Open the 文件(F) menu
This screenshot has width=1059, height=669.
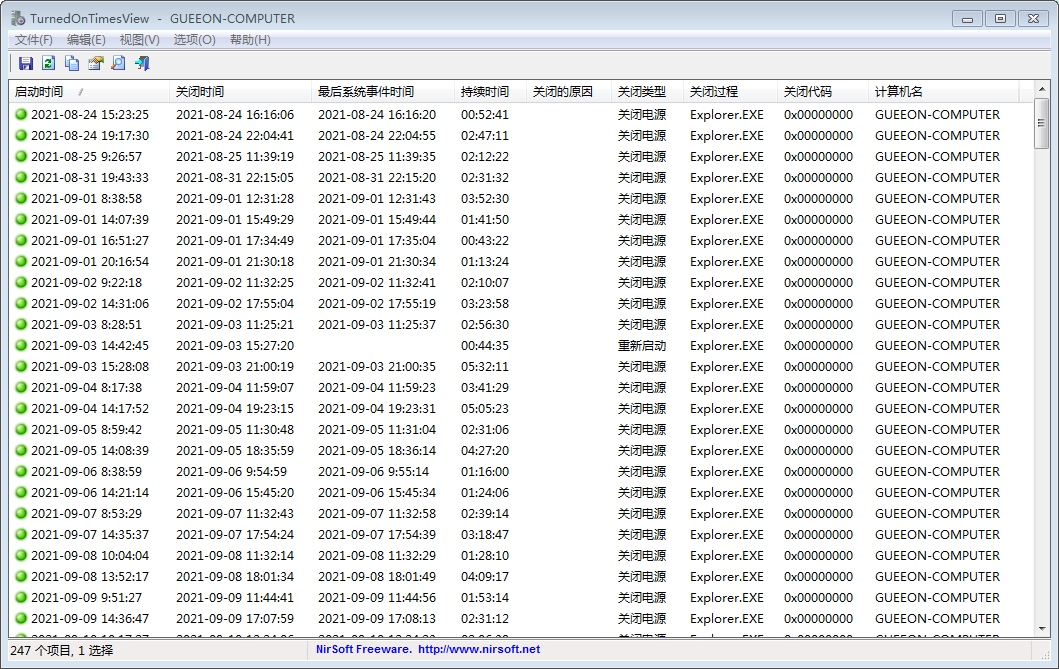click(x=34, y=40)
